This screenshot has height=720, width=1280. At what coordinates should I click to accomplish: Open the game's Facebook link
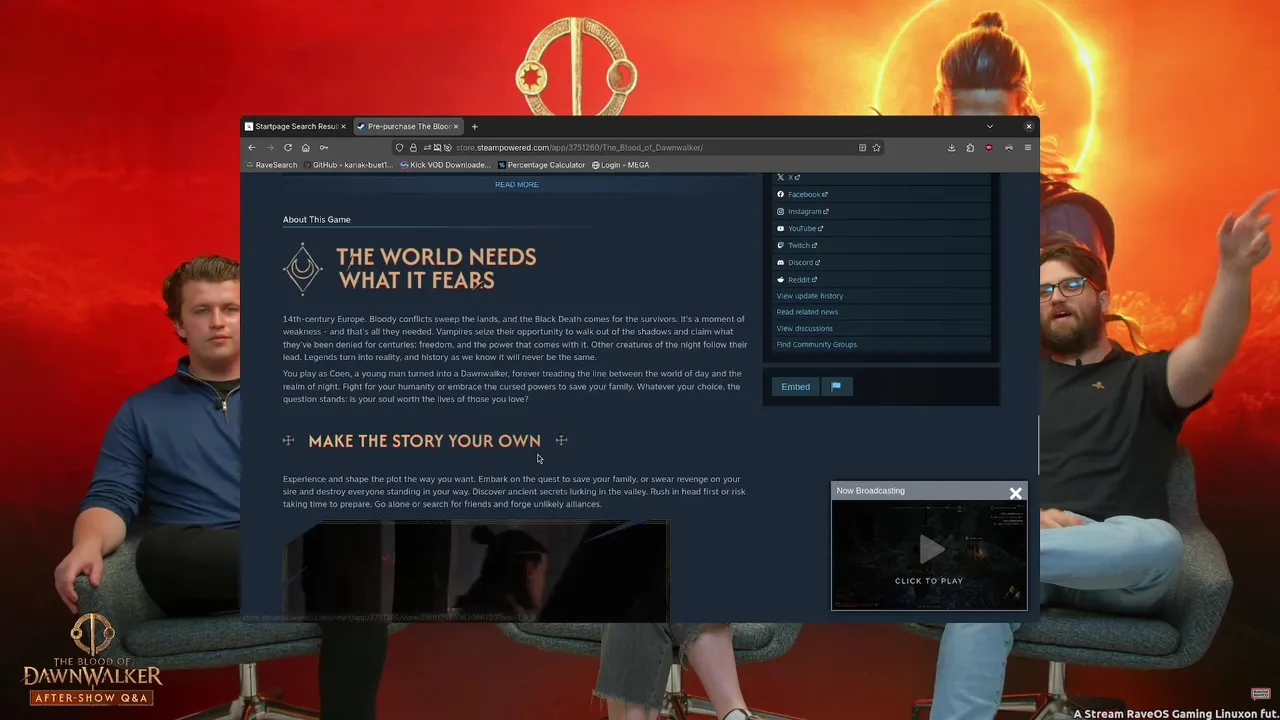[x=802, y=195]
